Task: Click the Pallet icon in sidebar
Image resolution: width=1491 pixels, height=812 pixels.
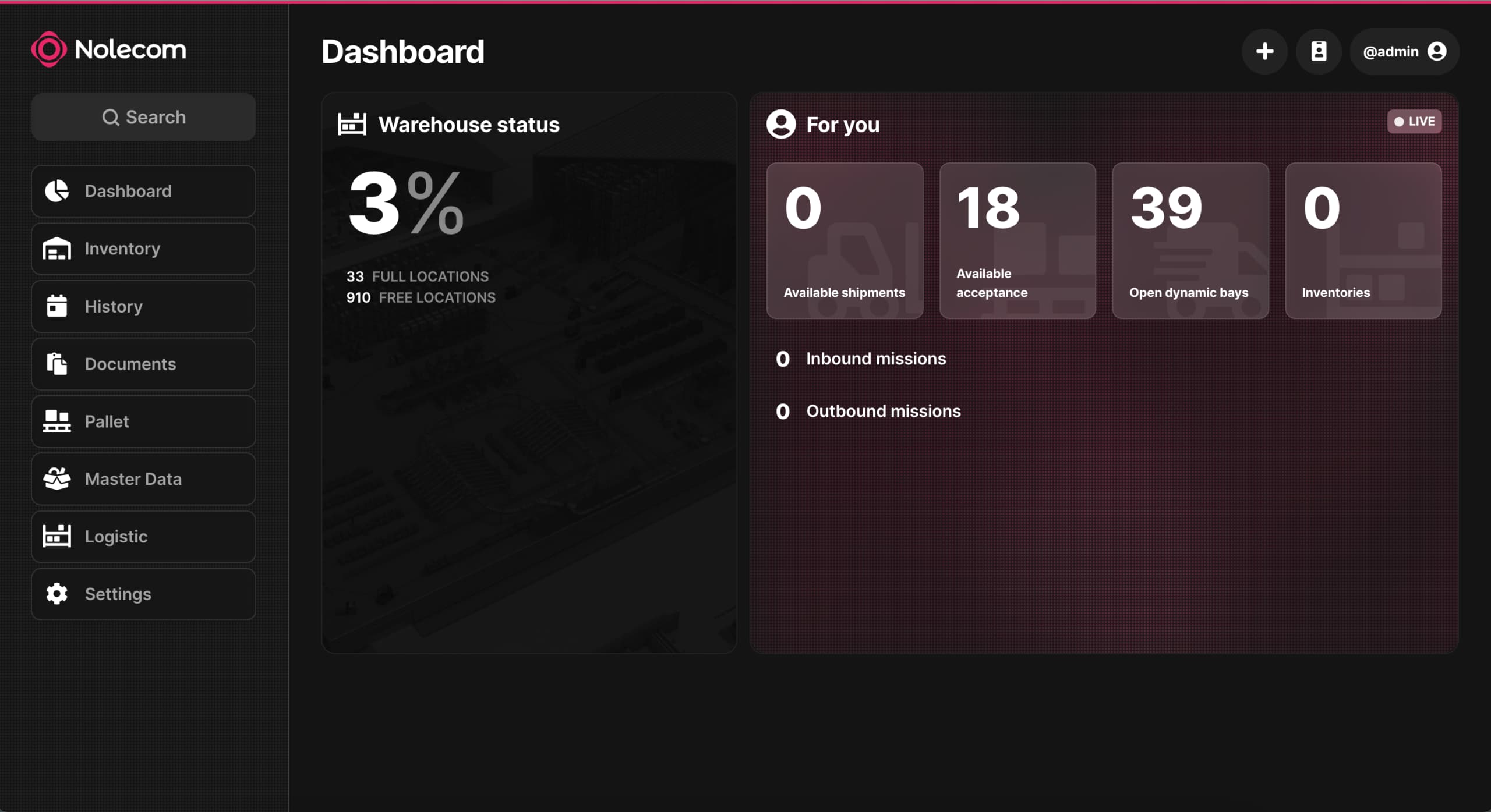Action: (56, 421)
